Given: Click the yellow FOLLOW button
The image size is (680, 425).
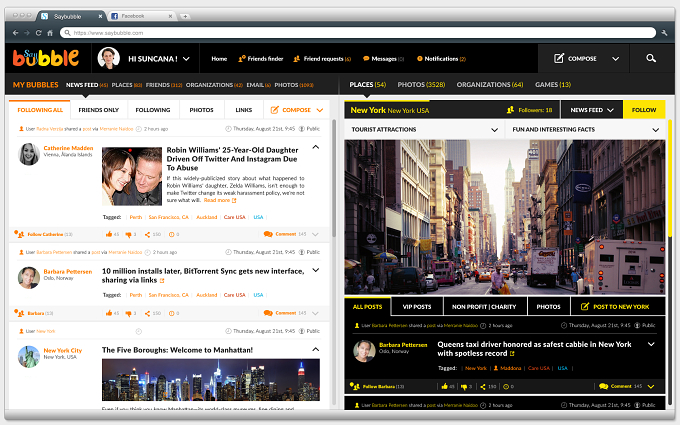Looking at the screenshot, I should [644, 110].
